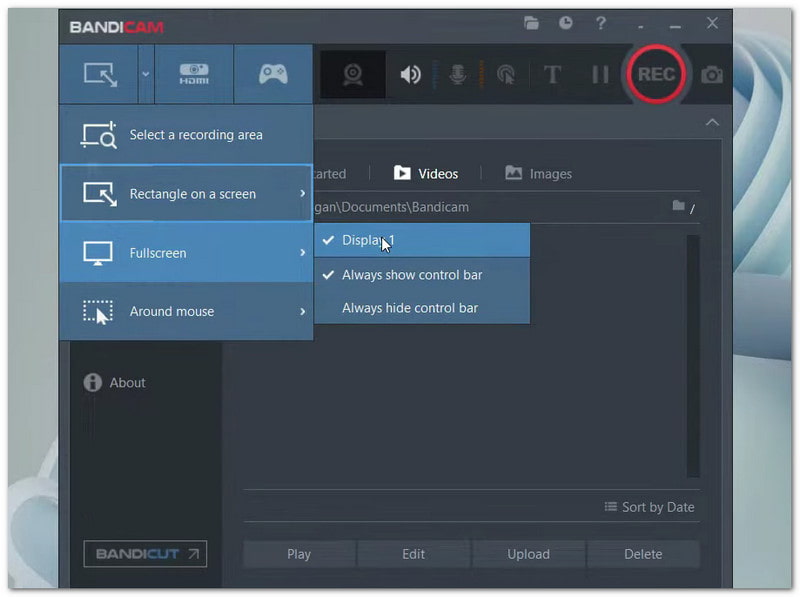
Task: Open text overlay tool (T icon)
Action: click(553, 74)
